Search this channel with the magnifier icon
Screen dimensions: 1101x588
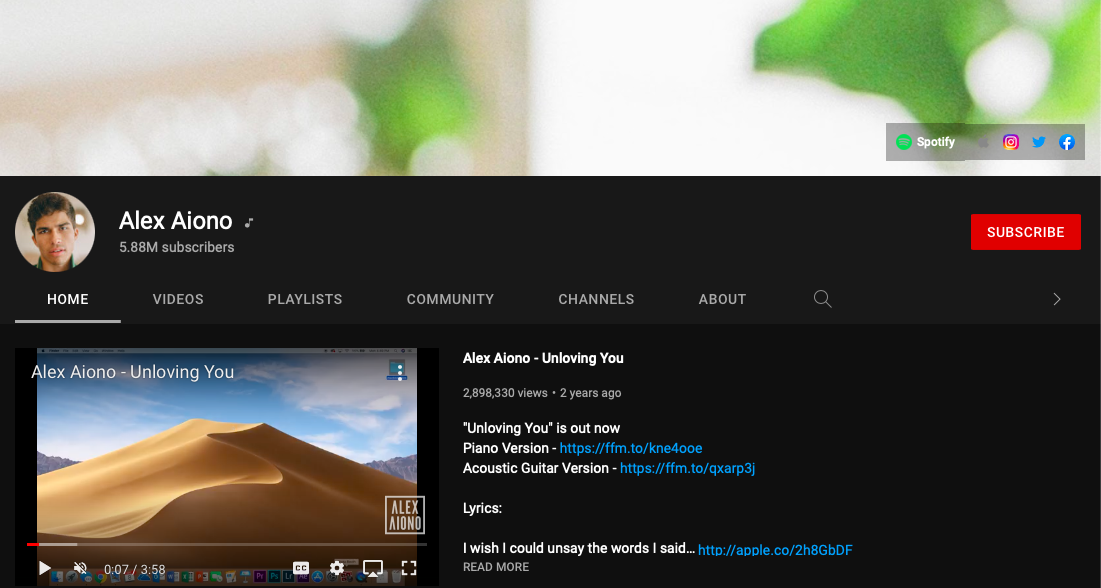823,299
